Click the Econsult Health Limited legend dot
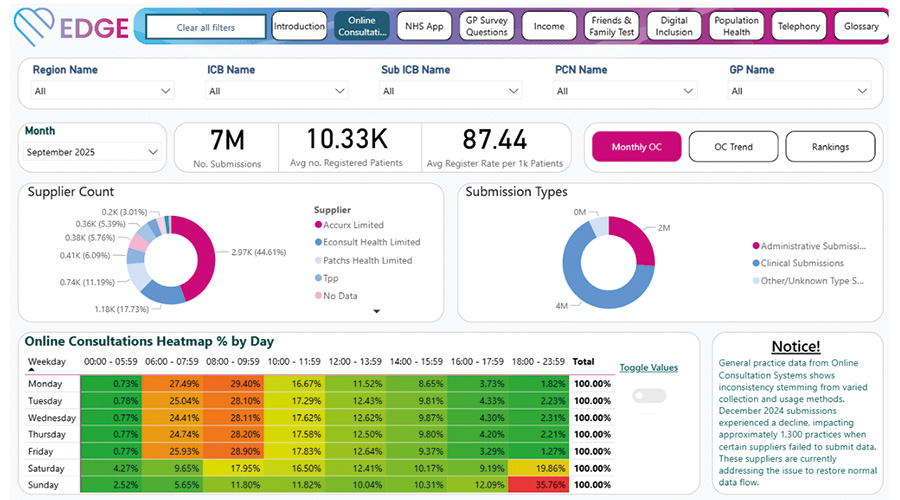Viewport: 900px width, 500px height. point(318,242)
